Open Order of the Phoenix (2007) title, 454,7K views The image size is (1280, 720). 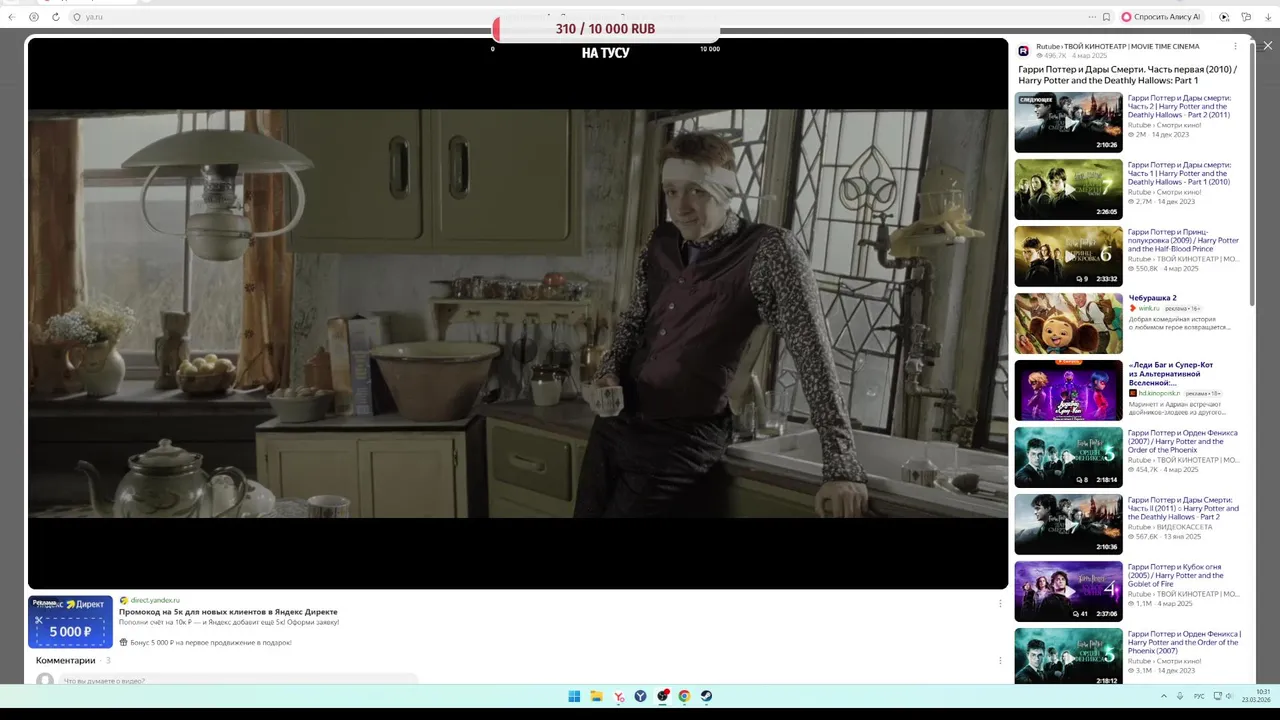click(1182, 441)
